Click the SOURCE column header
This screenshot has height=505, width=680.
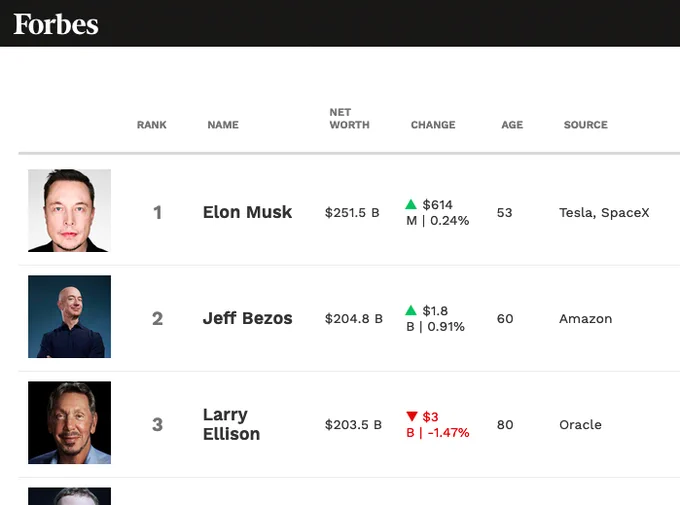coord(585,125)
